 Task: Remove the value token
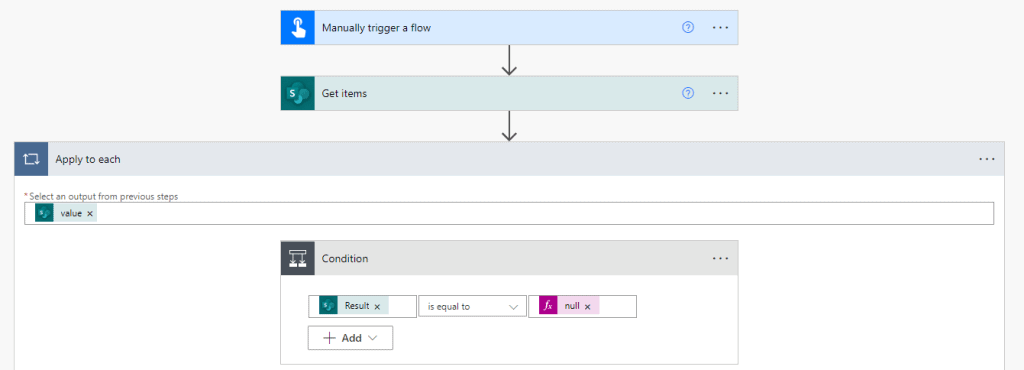tap(89, 213)
